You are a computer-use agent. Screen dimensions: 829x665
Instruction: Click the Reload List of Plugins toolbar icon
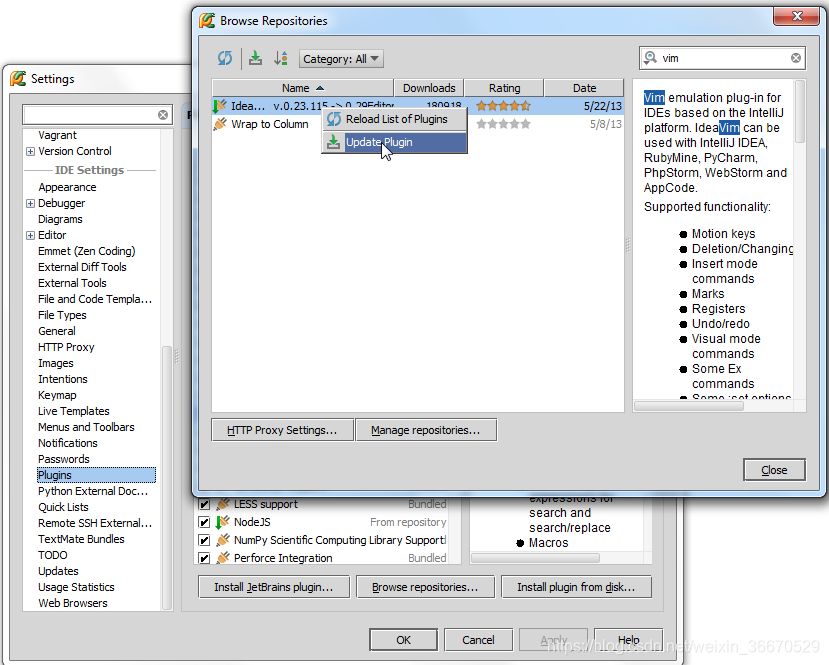(x=225, y=58)
